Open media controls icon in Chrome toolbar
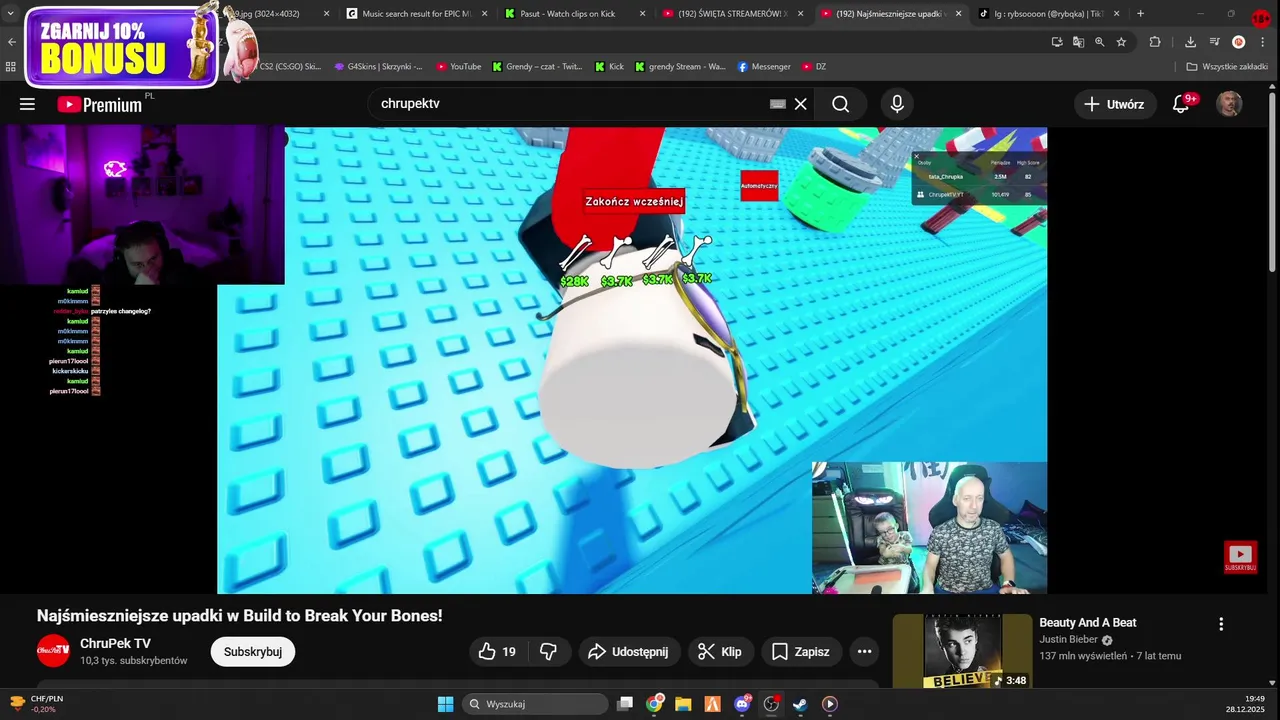 click(x=1214, y=42)
